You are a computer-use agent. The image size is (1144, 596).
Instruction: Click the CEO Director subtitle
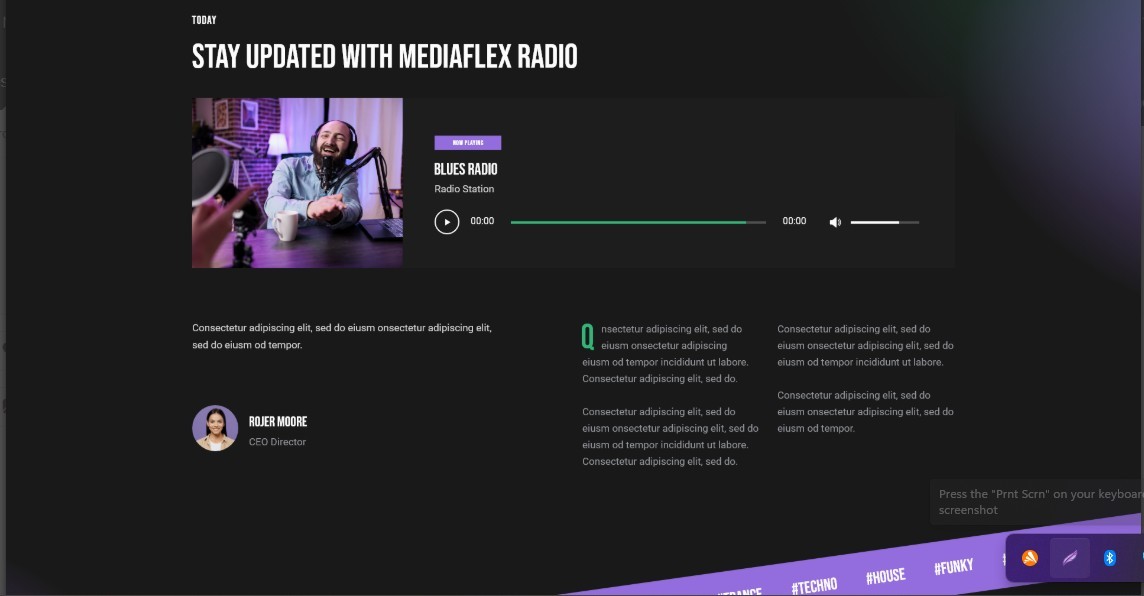[277, 442]
